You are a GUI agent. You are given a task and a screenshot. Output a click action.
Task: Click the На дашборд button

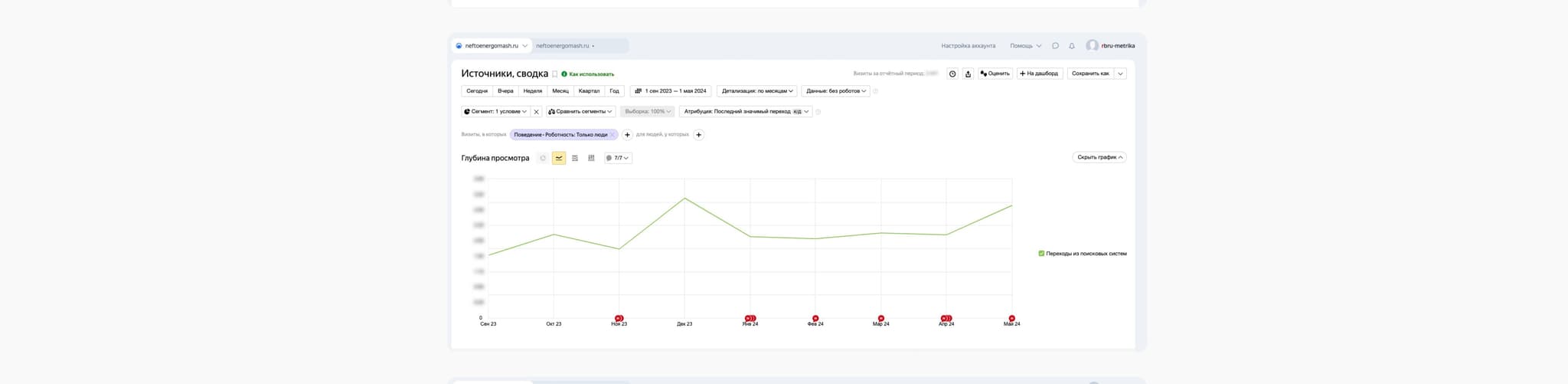(x=1039, y=74)
